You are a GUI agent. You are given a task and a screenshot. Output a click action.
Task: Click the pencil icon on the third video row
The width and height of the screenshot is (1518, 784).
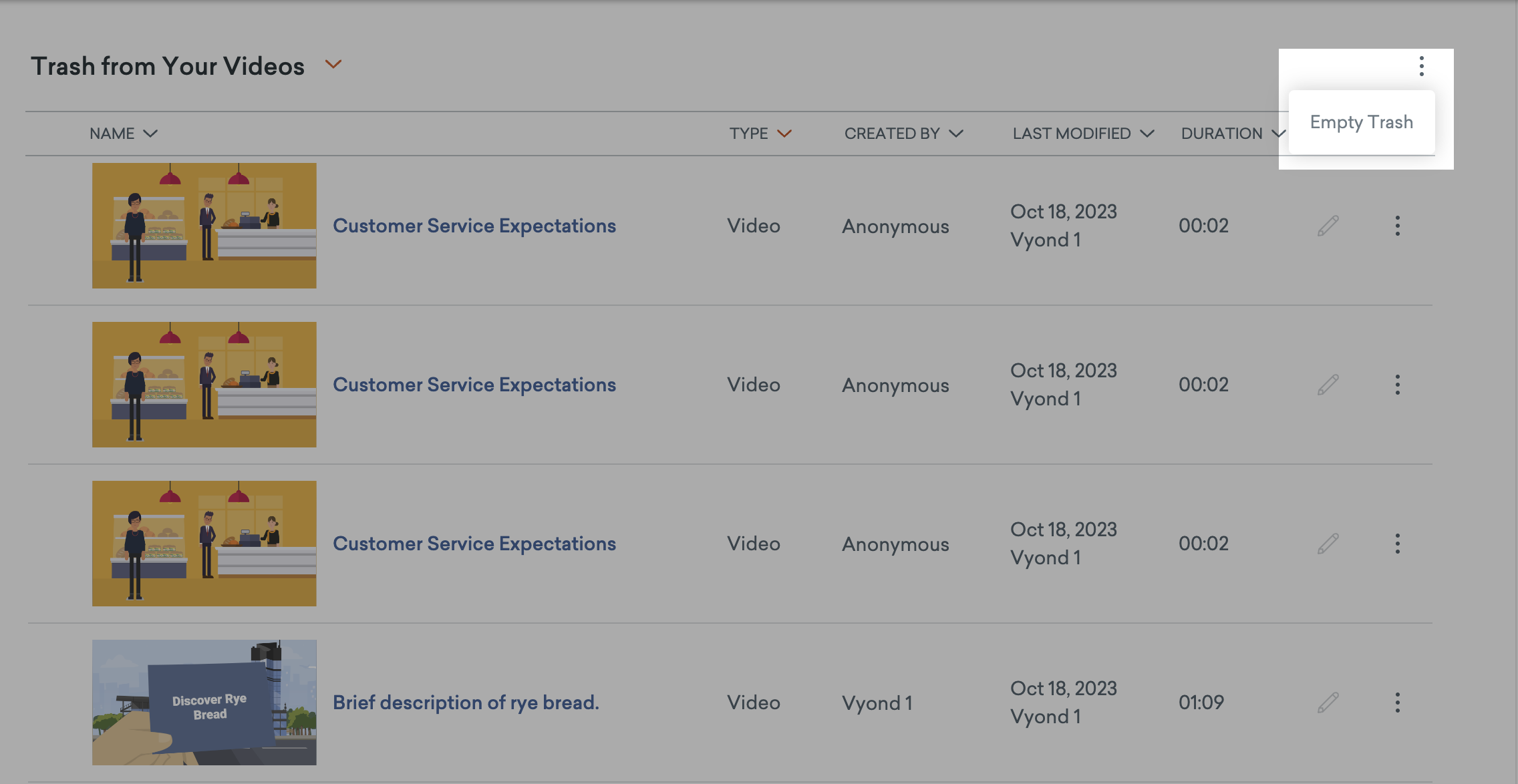(x=1328, y=543)
